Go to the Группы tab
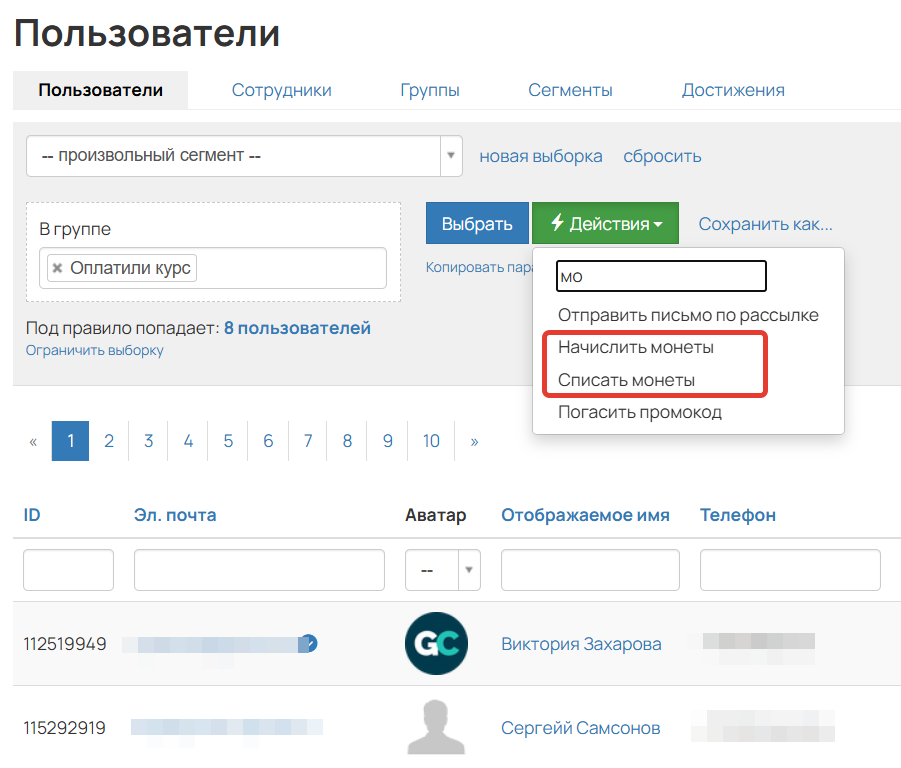This screenshot has height=768, width=901. click(x=430, y=90)
